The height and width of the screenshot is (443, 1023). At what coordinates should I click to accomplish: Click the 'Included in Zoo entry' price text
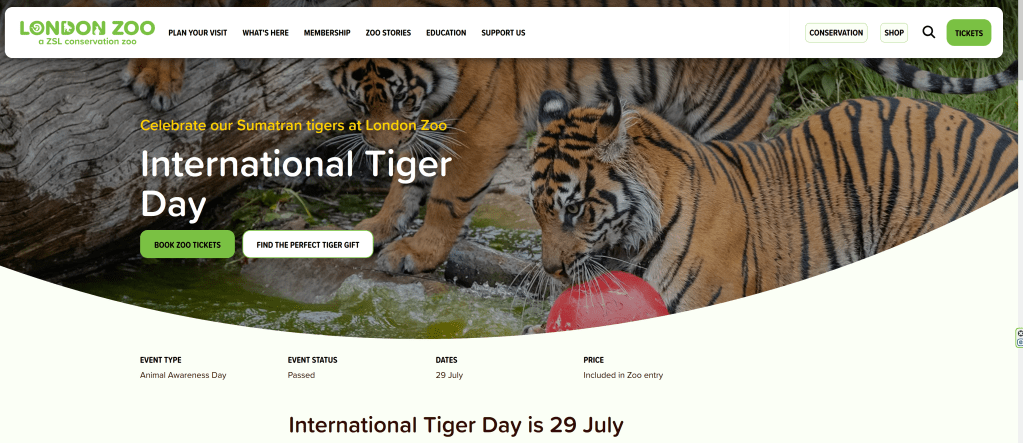click(623, 375)
